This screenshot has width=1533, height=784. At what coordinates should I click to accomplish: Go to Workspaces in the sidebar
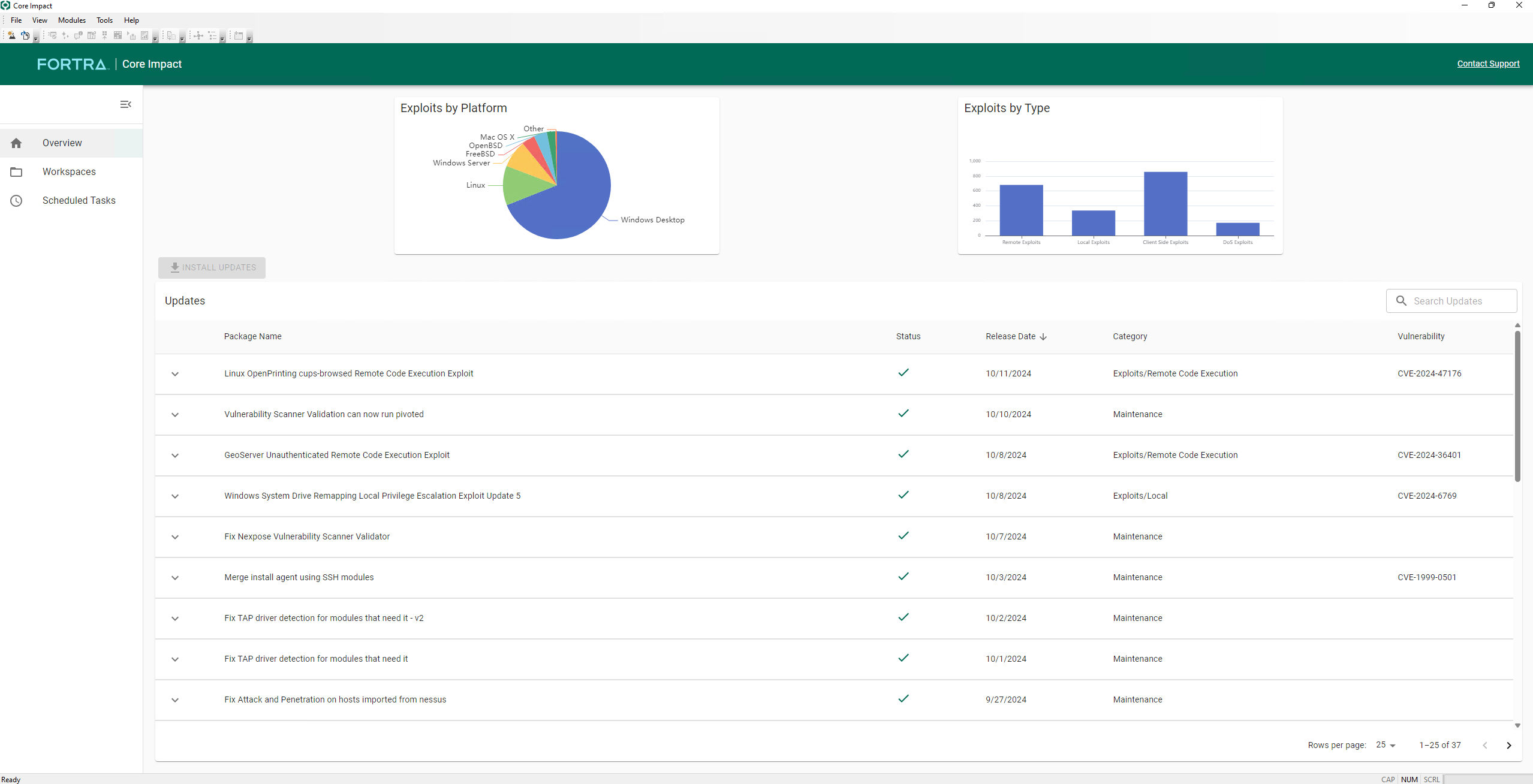click(x=71, y=172)
